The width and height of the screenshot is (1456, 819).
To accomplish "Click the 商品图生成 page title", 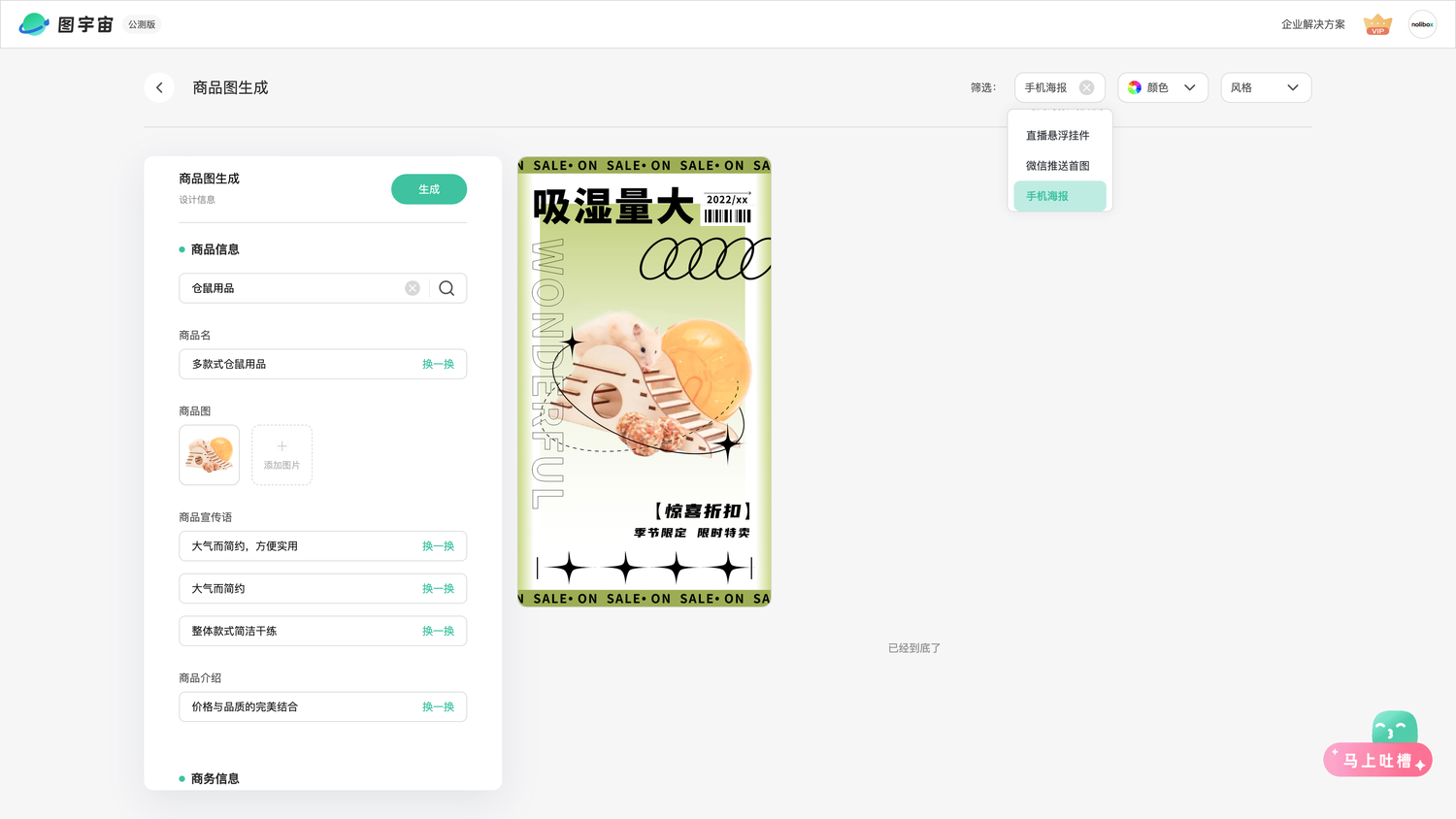I will tap(230, 87).
